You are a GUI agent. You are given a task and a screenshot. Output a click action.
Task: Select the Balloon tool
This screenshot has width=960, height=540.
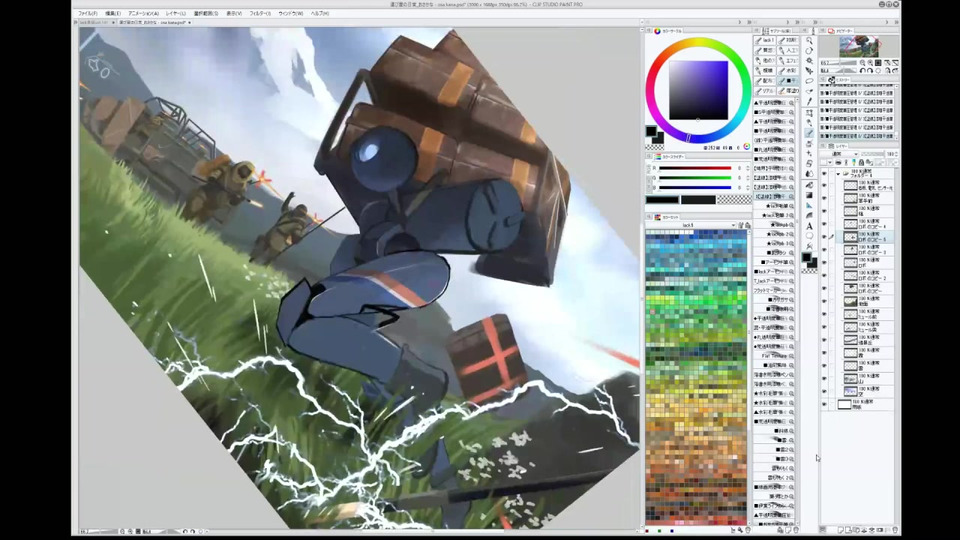[x=809, y=235]
